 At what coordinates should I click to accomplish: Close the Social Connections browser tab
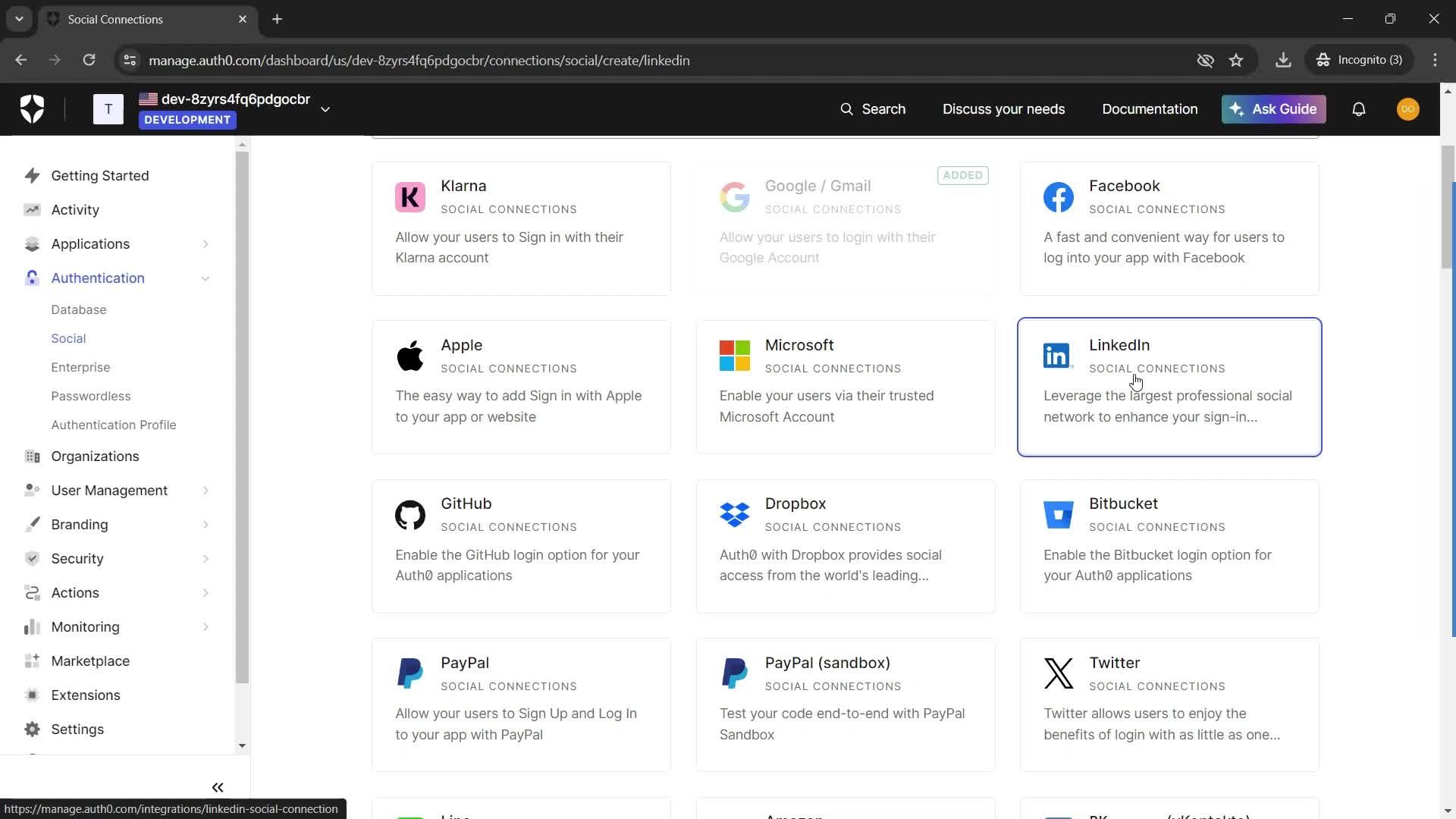coord(243,19)
